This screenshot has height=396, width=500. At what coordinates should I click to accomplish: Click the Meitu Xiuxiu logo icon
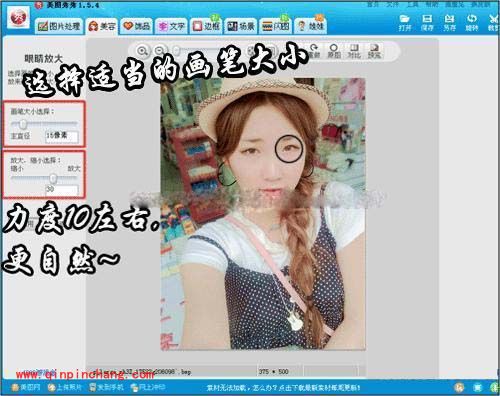pyautogui.click(x=17, y=18)
